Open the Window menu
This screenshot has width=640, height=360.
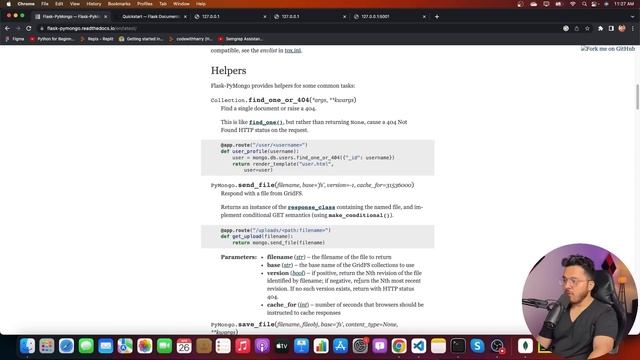click(x=181, y=4)
